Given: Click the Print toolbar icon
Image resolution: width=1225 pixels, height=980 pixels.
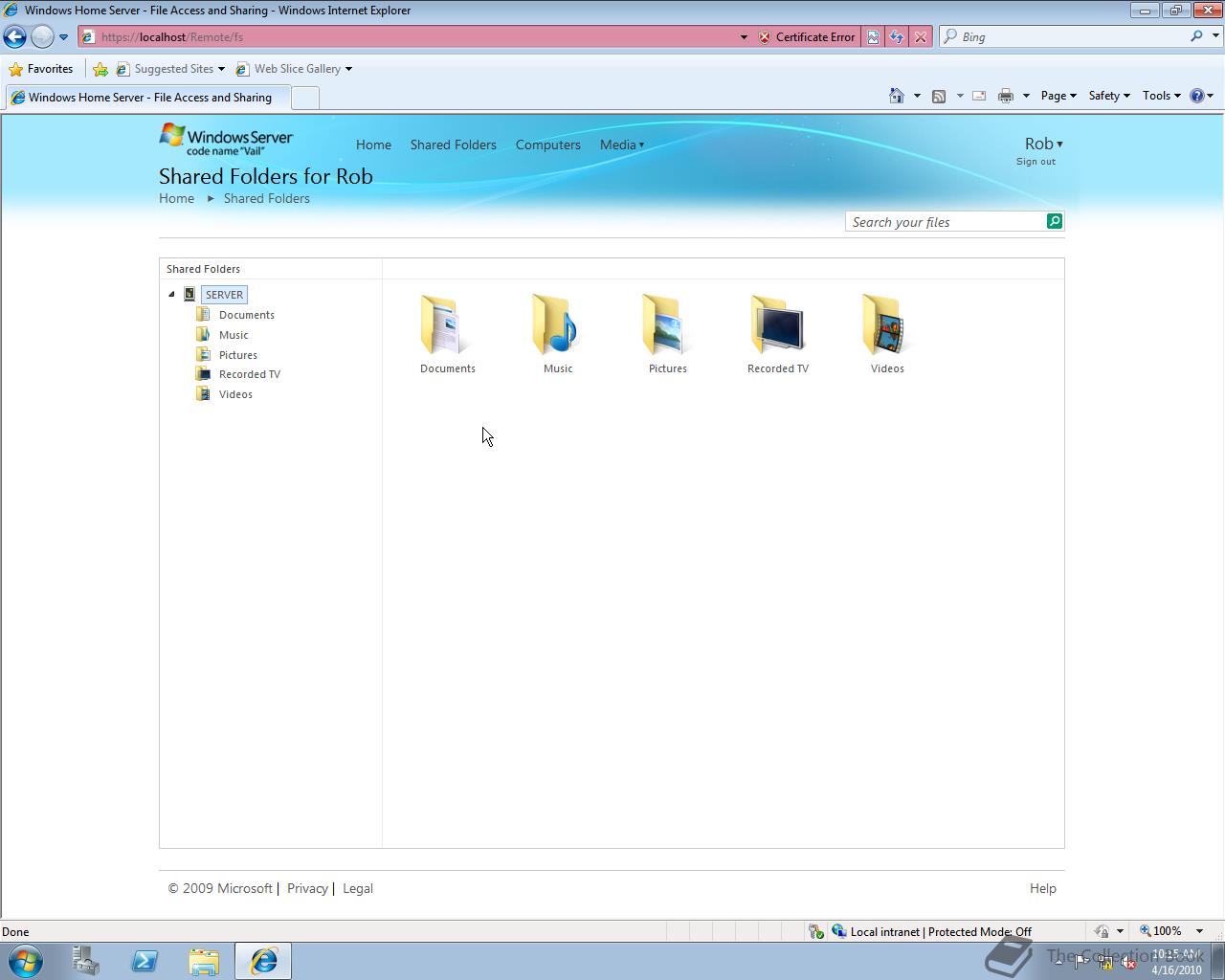Looking at the screenshot, I should click(1006, 96).
